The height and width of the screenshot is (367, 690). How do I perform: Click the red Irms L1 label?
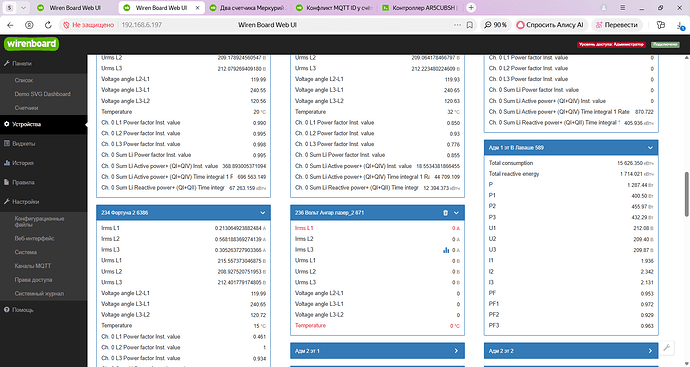tap(304, 228)
